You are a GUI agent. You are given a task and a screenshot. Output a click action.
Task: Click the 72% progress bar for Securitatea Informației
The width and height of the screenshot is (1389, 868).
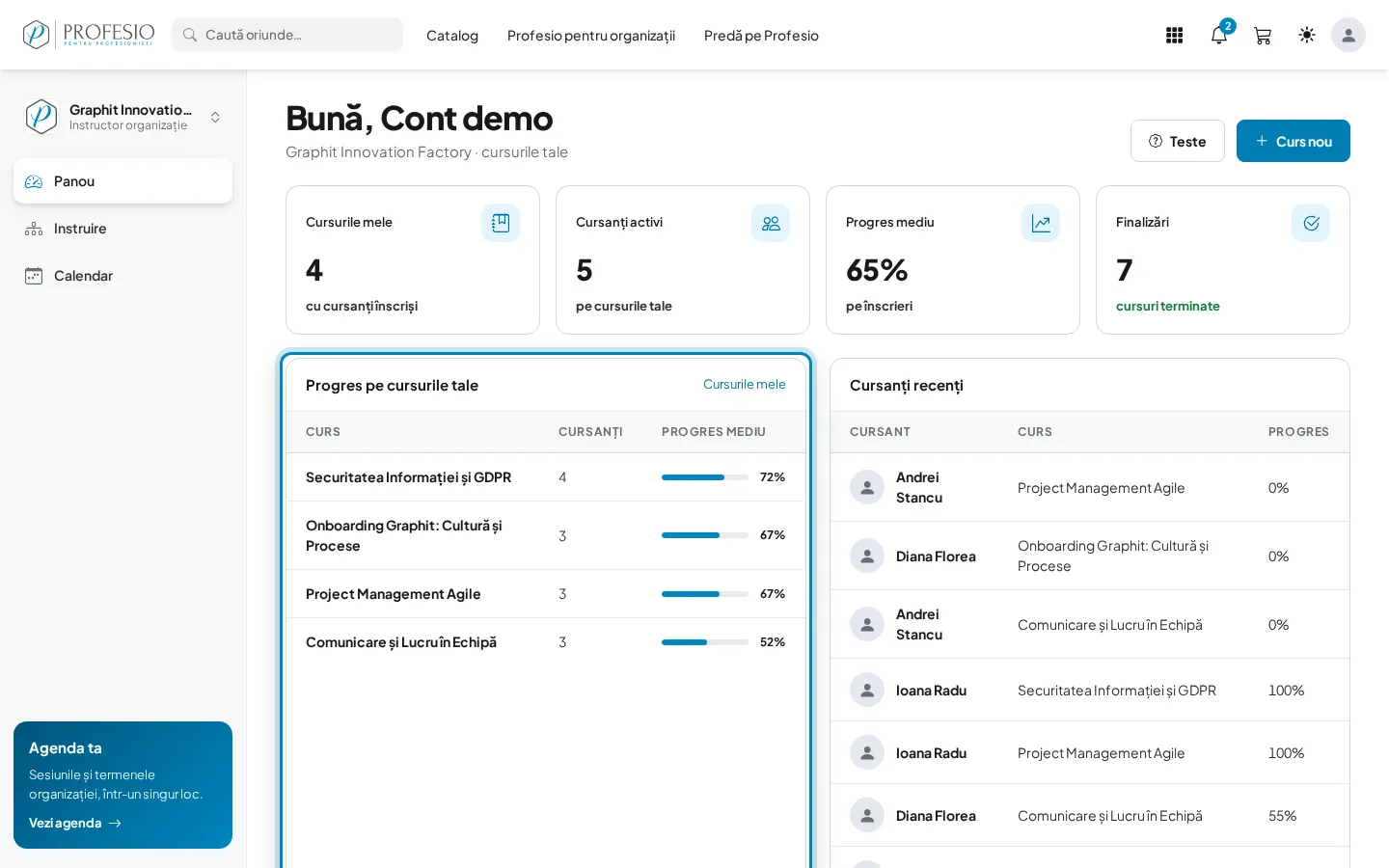[x=705, y=477]
